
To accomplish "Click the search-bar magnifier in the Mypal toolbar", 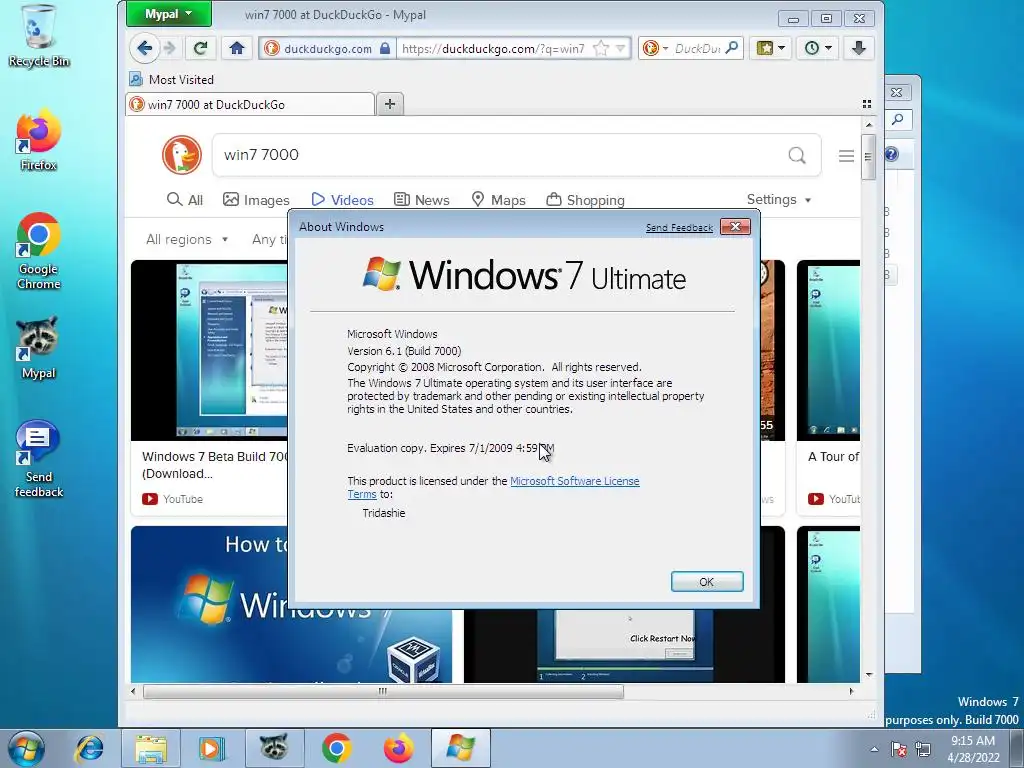I will [732, 48].
